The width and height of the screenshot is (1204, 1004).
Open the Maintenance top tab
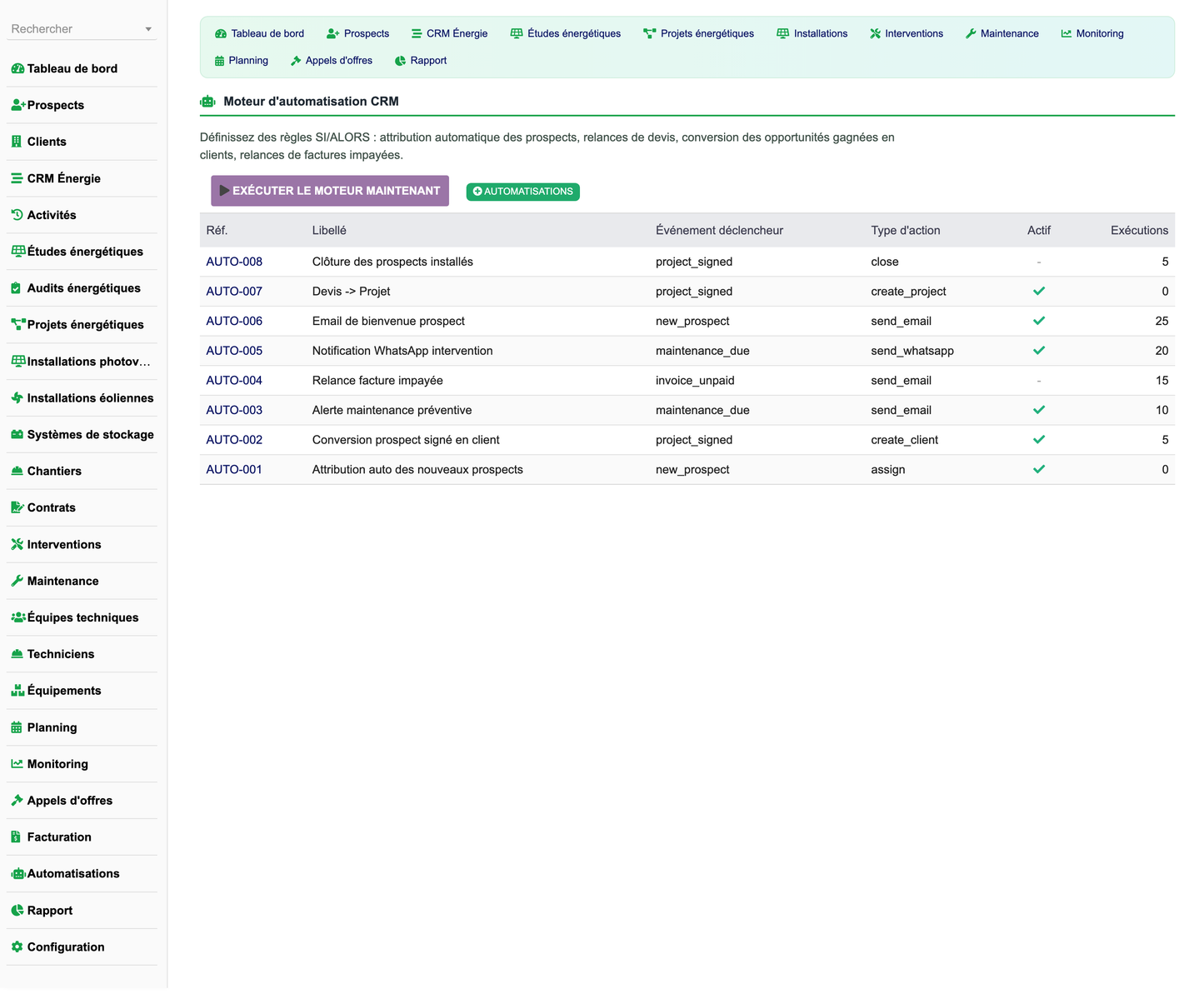[x=1002, y=34]
